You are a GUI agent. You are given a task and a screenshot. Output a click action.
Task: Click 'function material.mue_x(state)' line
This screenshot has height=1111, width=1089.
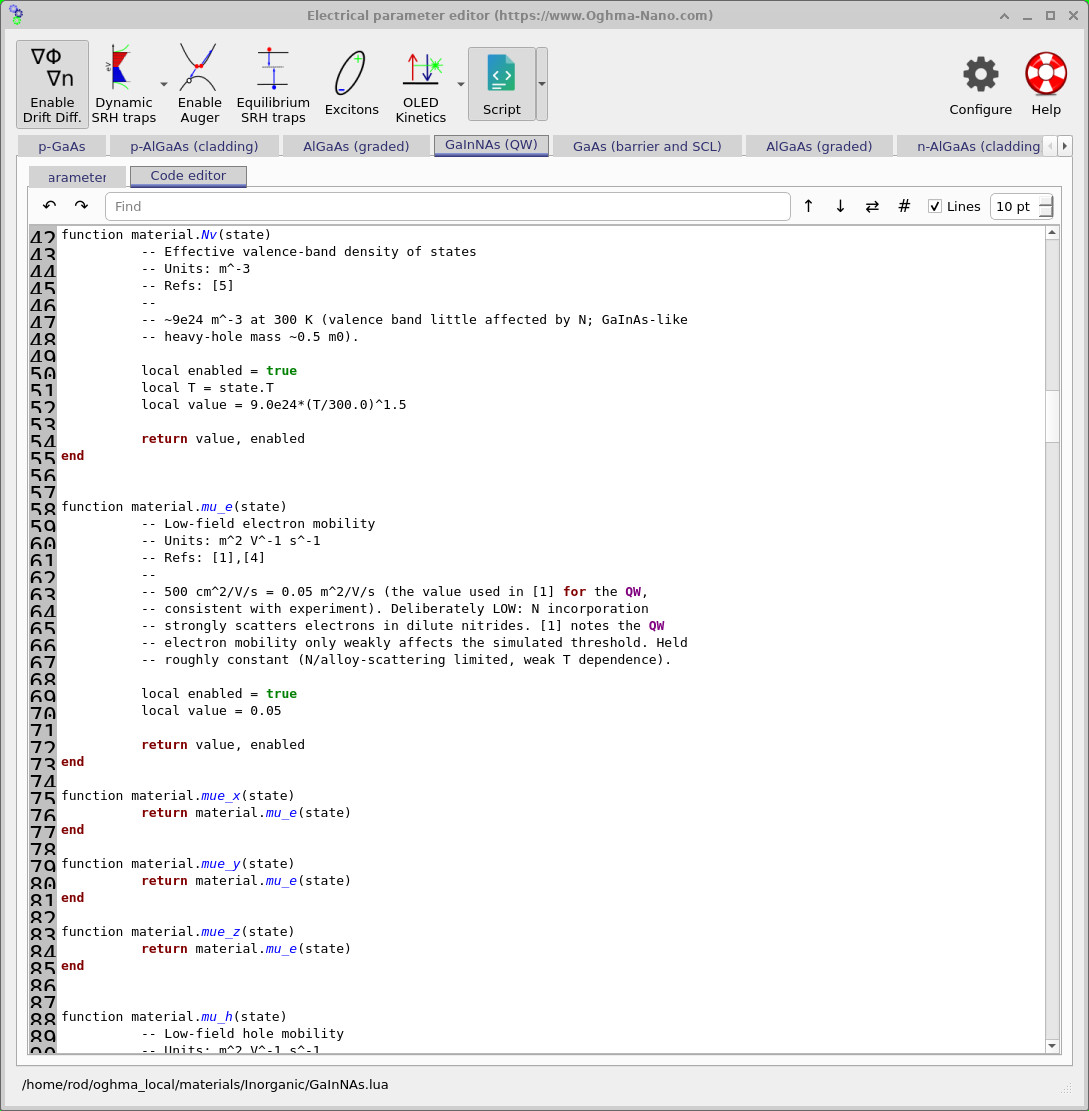click(x=178, y=796)
